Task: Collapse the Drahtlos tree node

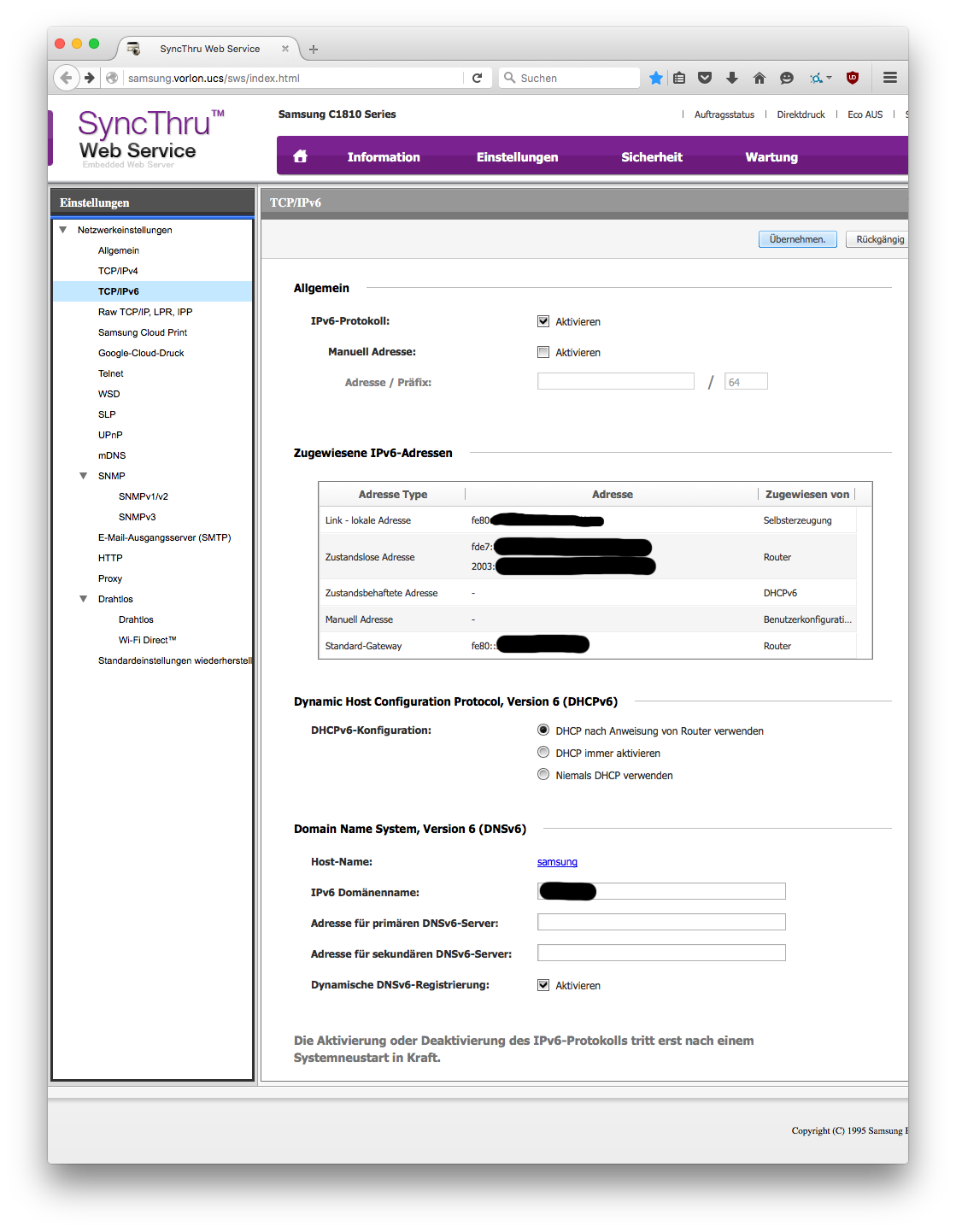Action: click(84, 599)
